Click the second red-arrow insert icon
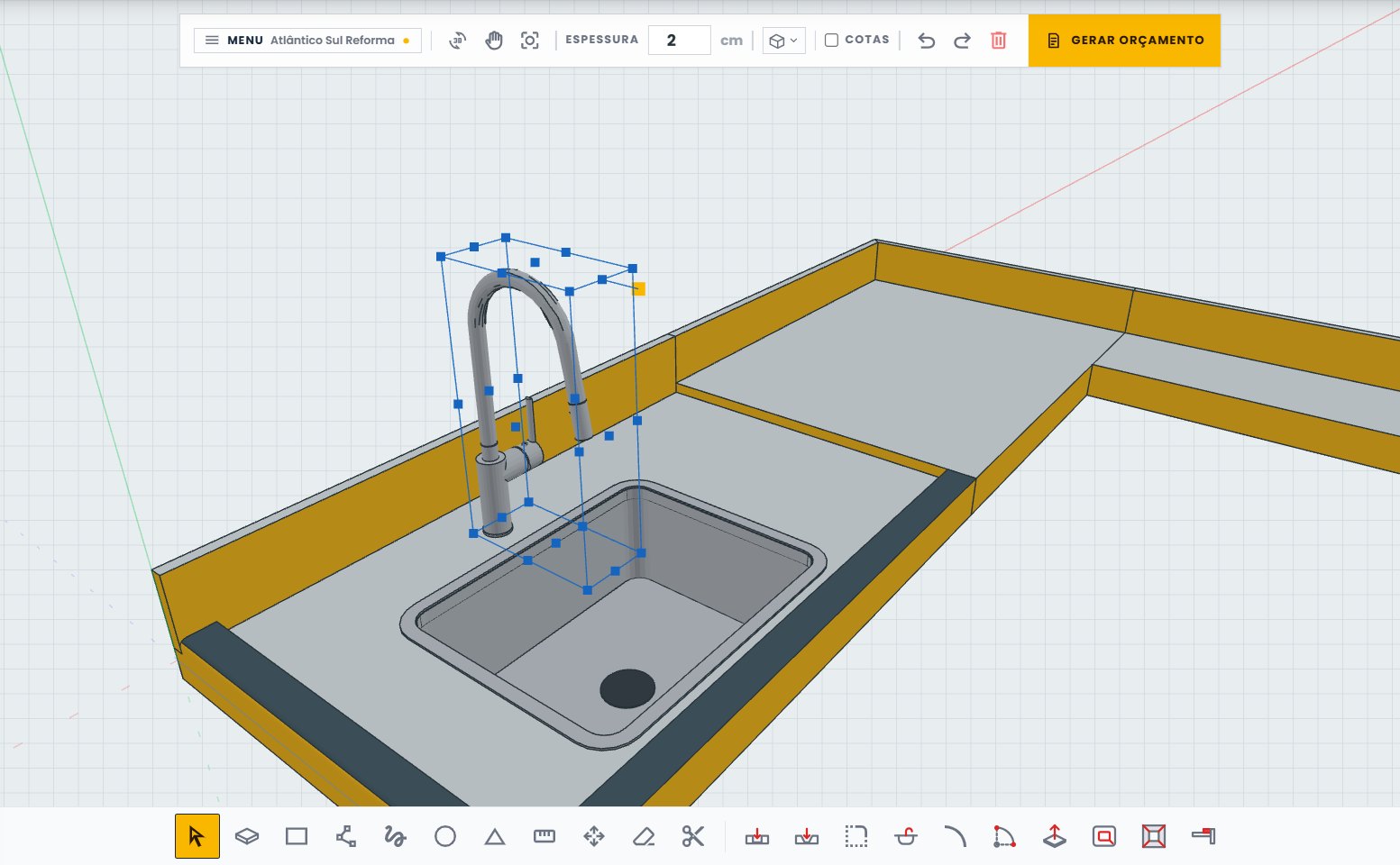This screenshot has width=1400, height=865. coord(807,836)
